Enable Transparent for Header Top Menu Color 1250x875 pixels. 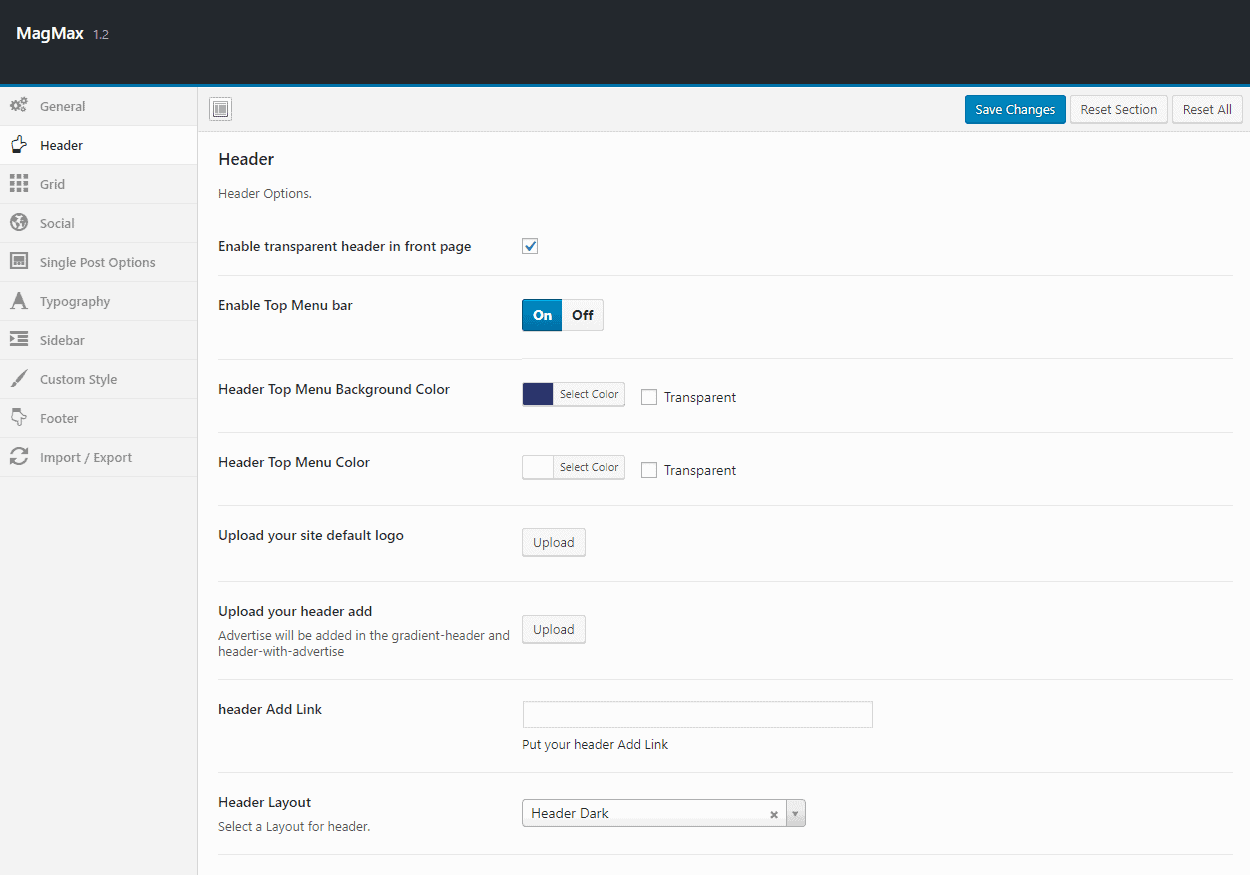click(x=649, y=469)
